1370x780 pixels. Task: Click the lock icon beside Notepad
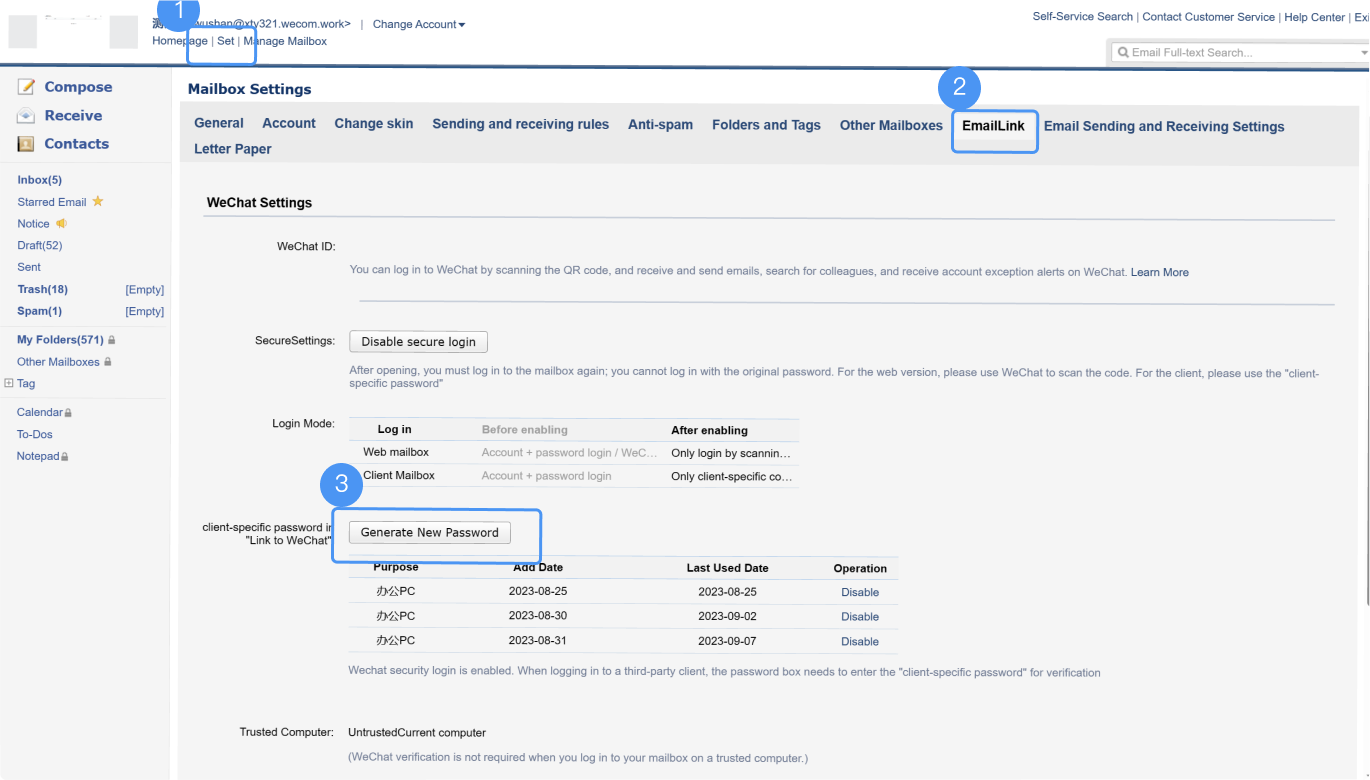coord(66,456)
